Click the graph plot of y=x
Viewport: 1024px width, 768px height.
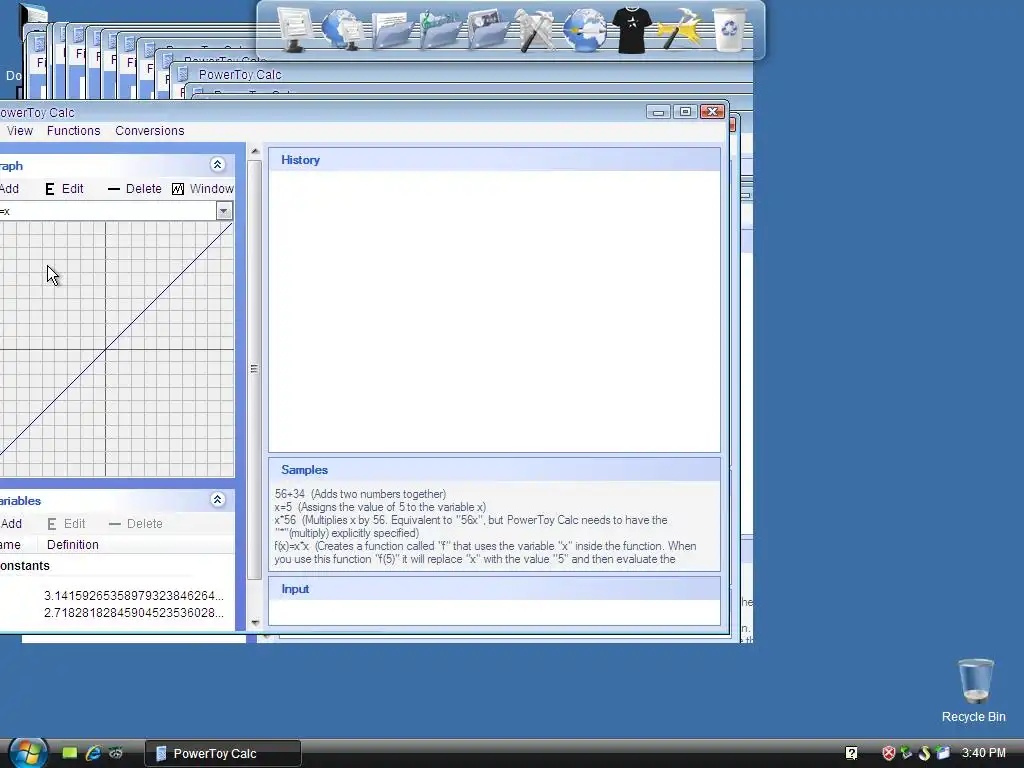116,349
